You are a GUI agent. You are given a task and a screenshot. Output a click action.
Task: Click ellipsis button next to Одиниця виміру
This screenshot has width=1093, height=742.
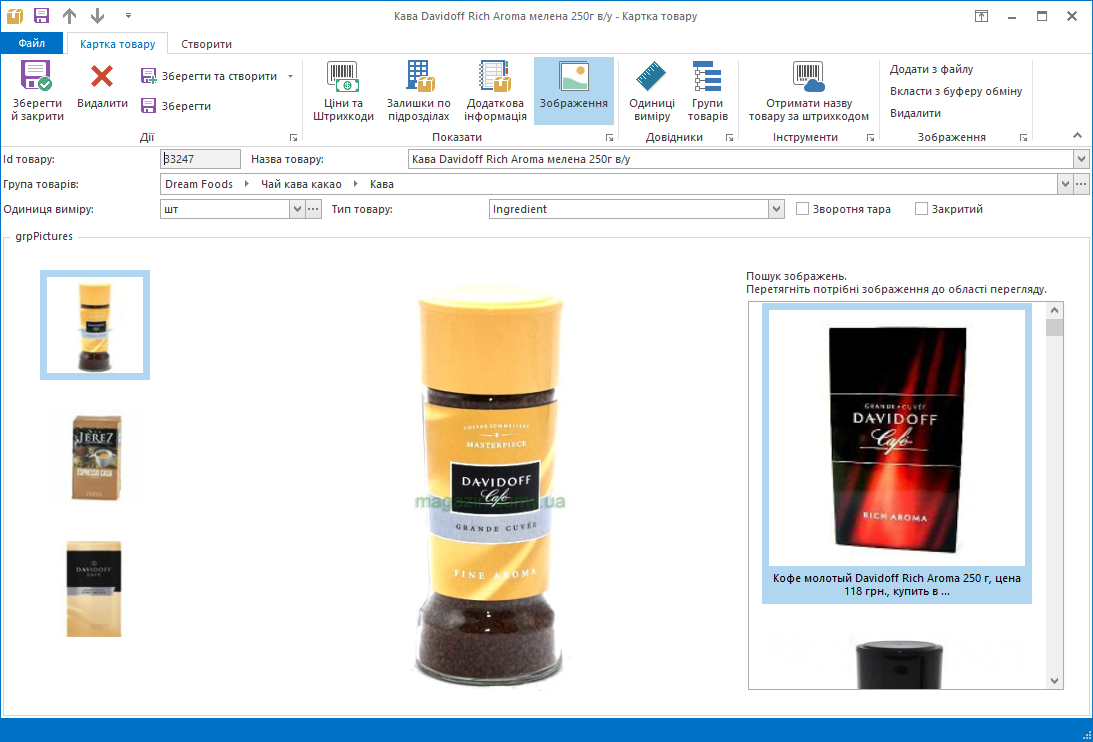point(313,209)
